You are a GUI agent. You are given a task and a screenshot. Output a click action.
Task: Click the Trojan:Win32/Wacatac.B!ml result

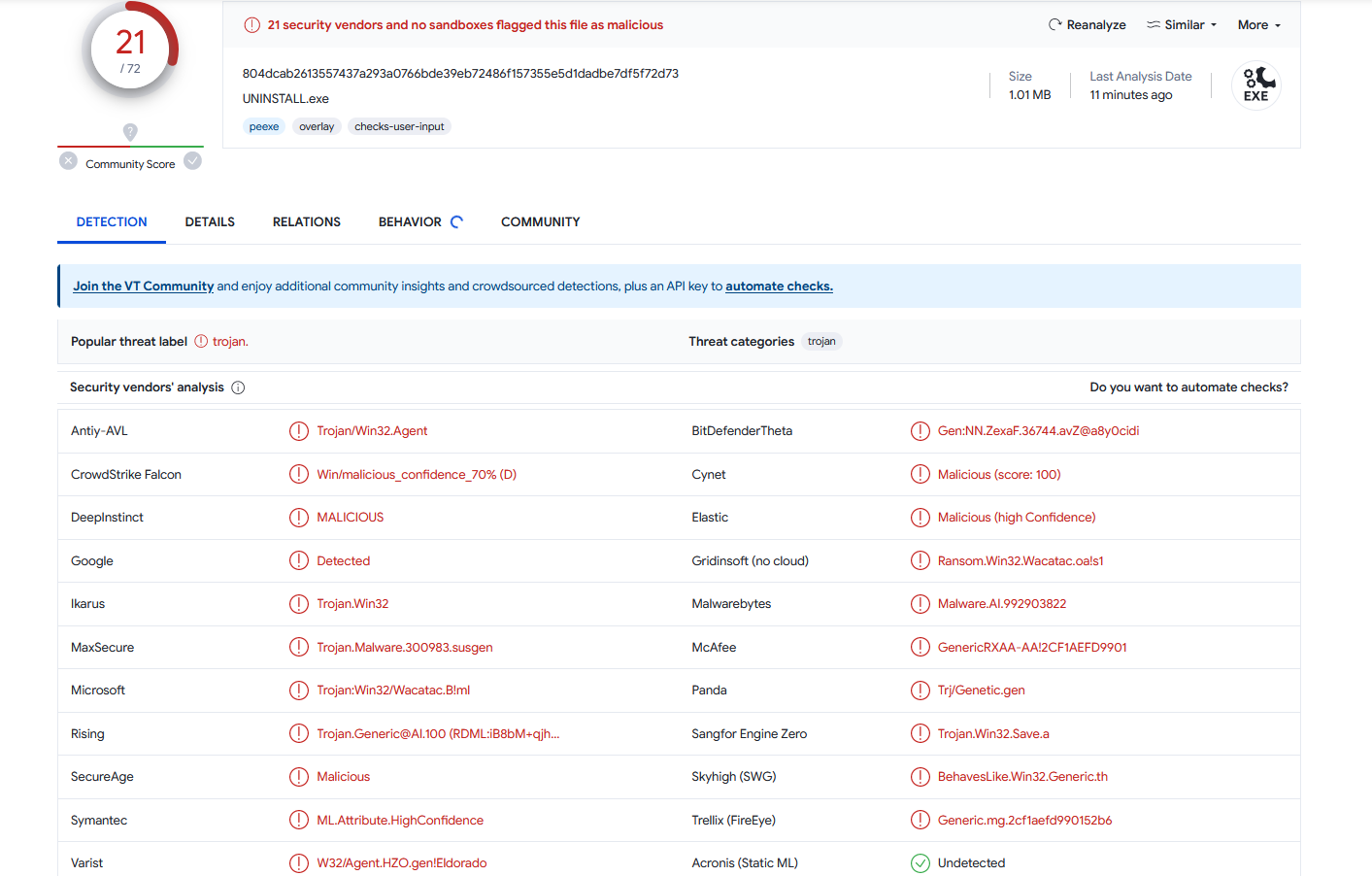393,691
